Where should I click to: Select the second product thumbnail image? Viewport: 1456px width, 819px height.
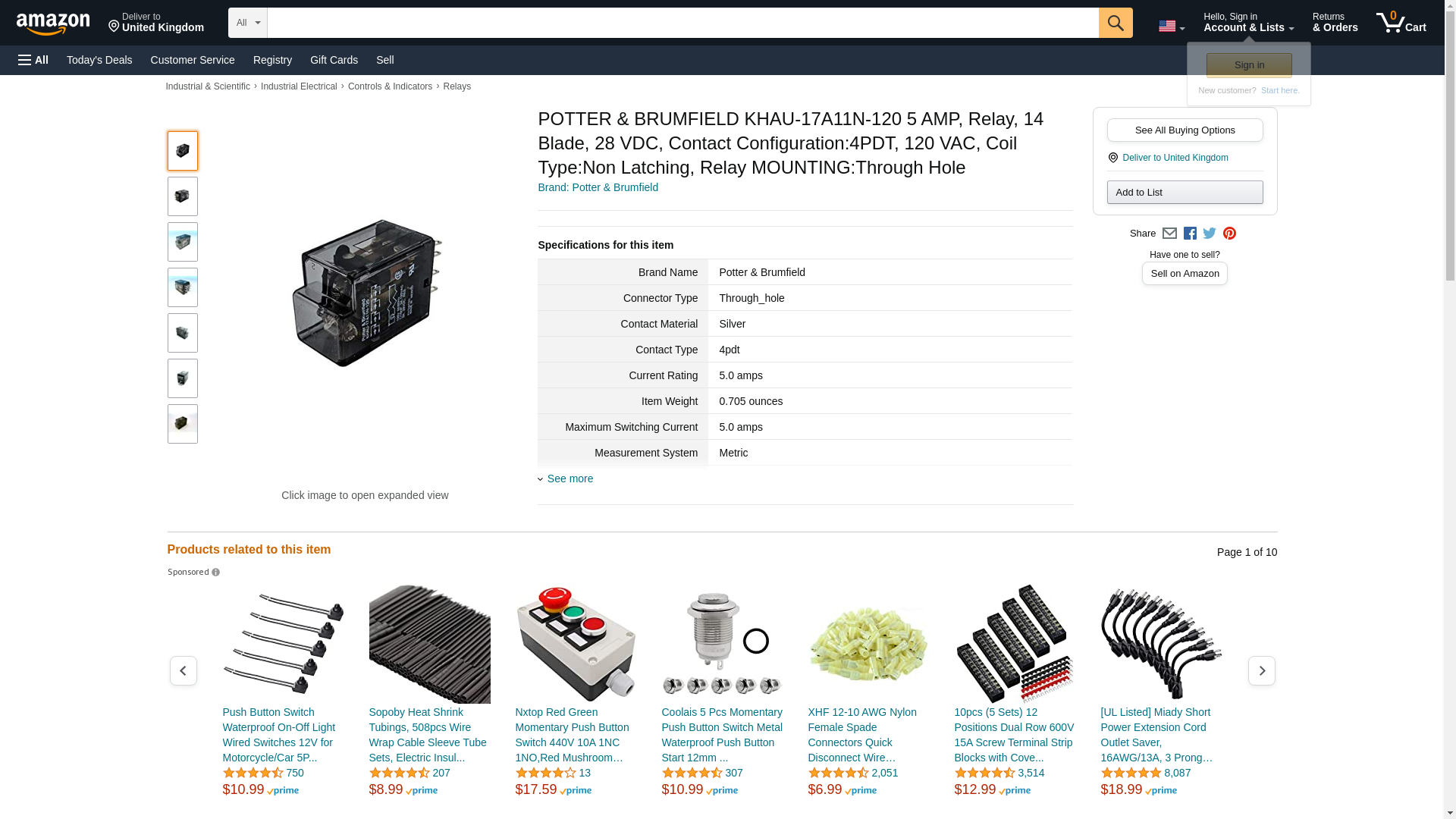click(x=182, y=196)
